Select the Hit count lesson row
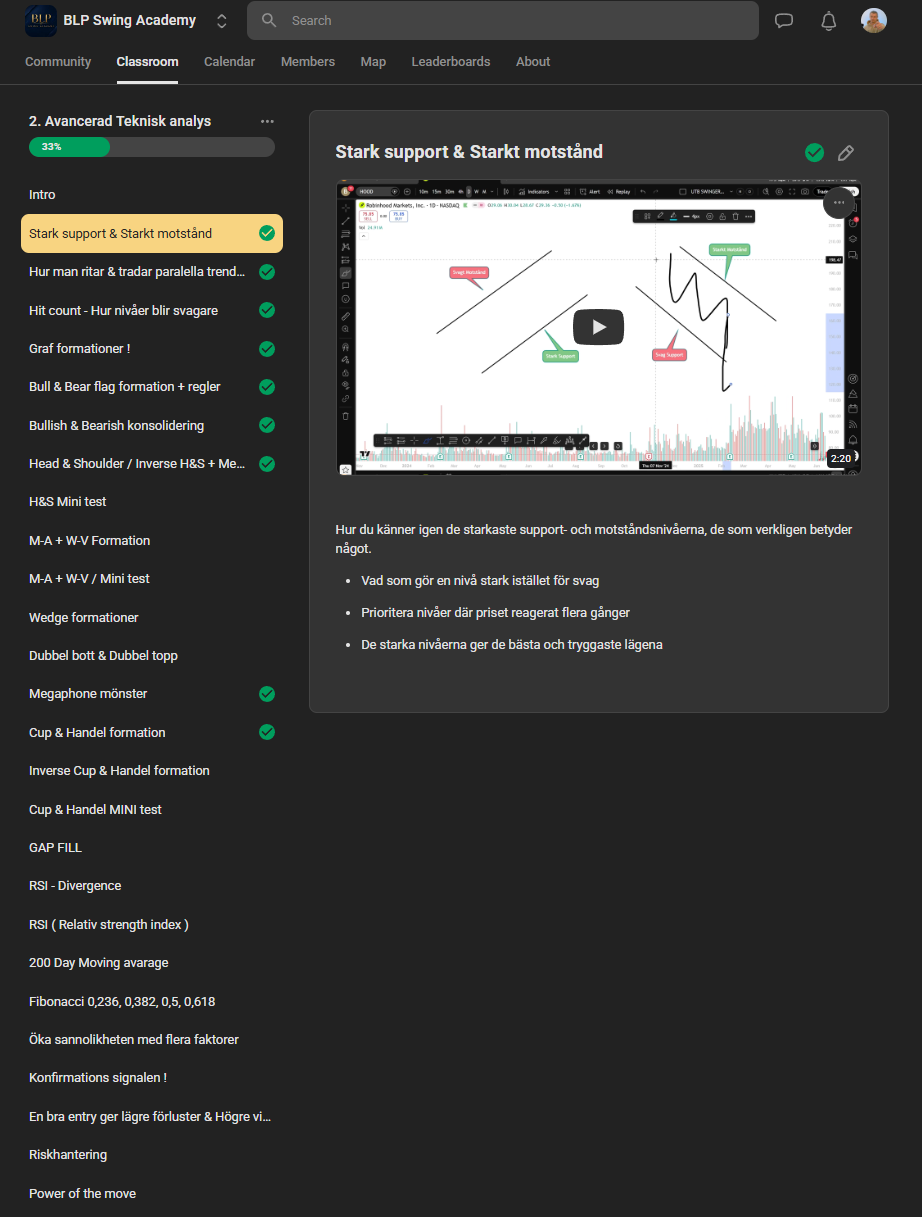 [152, 310]
